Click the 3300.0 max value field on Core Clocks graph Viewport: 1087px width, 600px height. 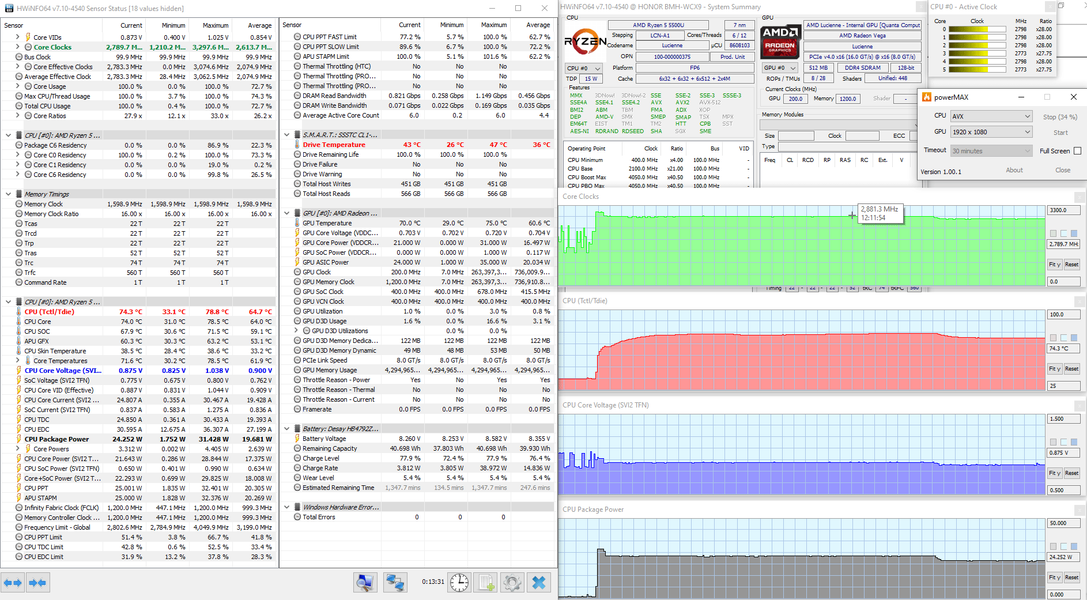pos(1063,210)
